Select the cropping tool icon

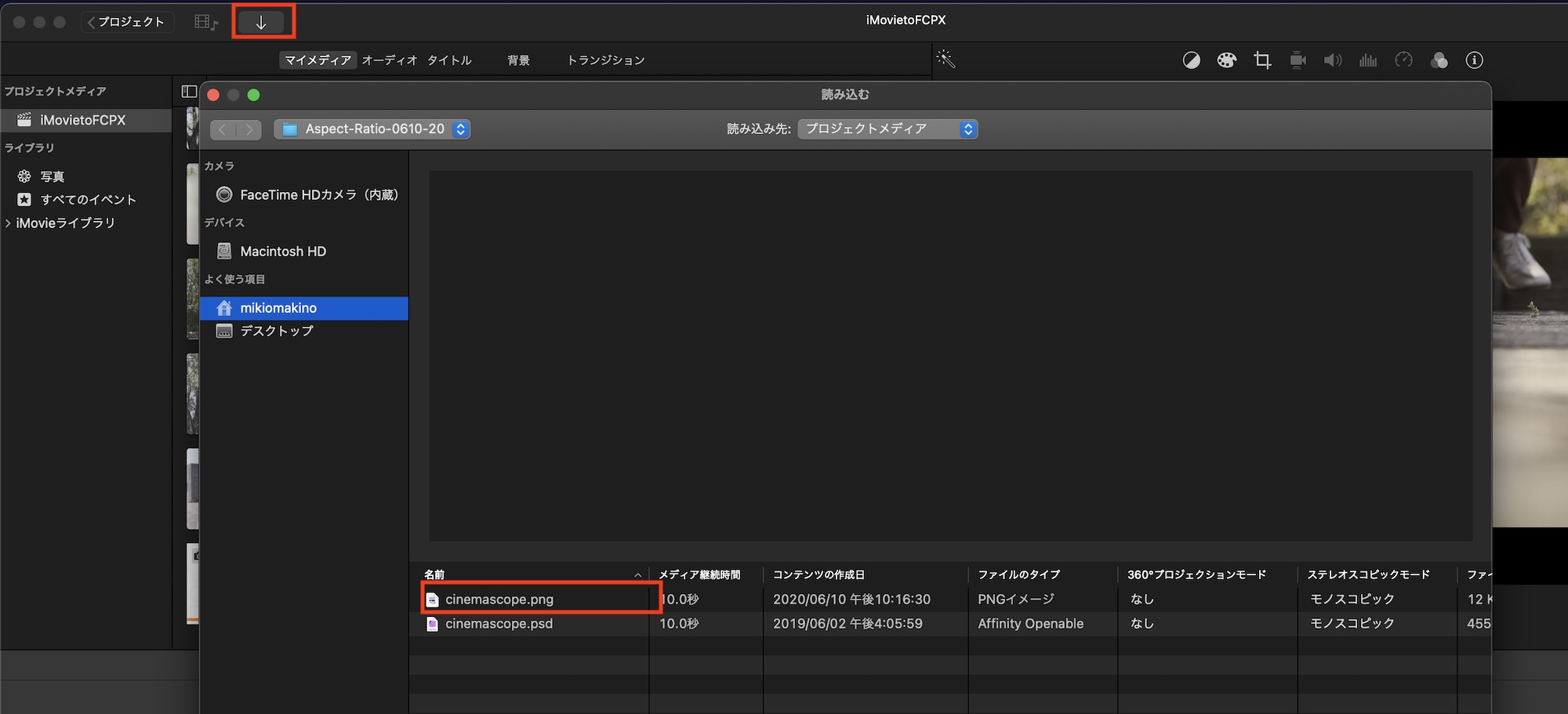1262,60
